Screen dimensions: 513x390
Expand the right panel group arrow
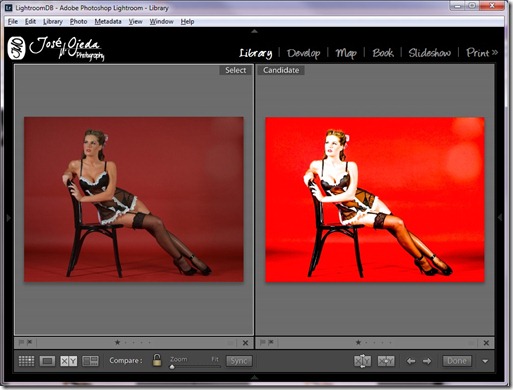pos(500,217)
